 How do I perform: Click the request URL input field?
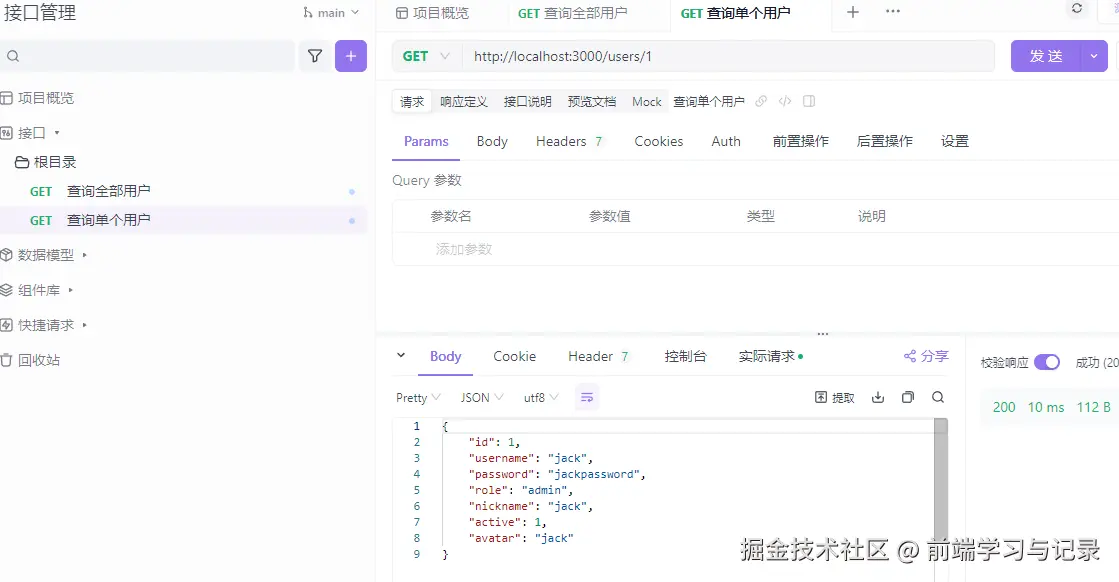pyautogui.click(x=728, y=56)
